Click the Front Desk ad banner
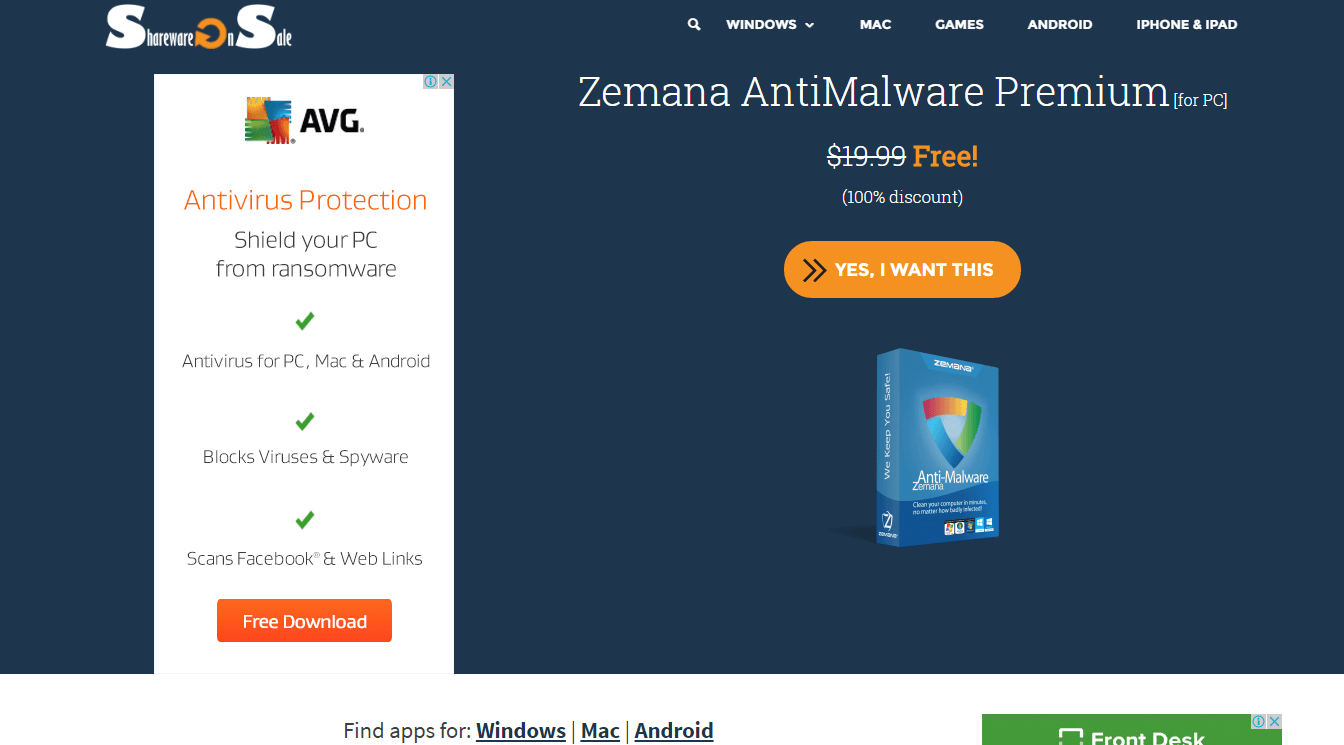 tap(1131, 730)
